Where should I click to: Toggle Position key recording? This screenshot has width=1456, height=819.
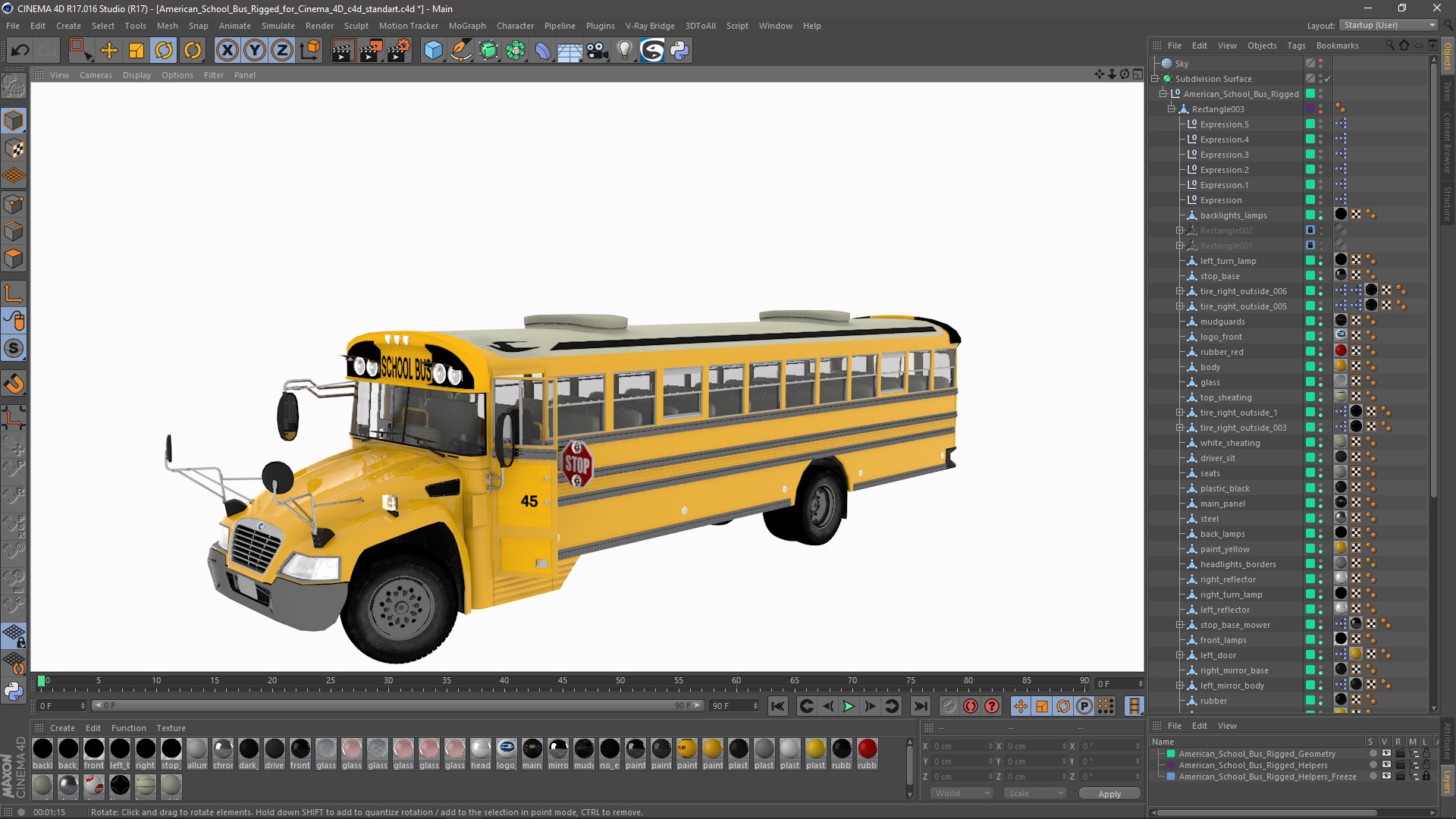point(1021,706)
